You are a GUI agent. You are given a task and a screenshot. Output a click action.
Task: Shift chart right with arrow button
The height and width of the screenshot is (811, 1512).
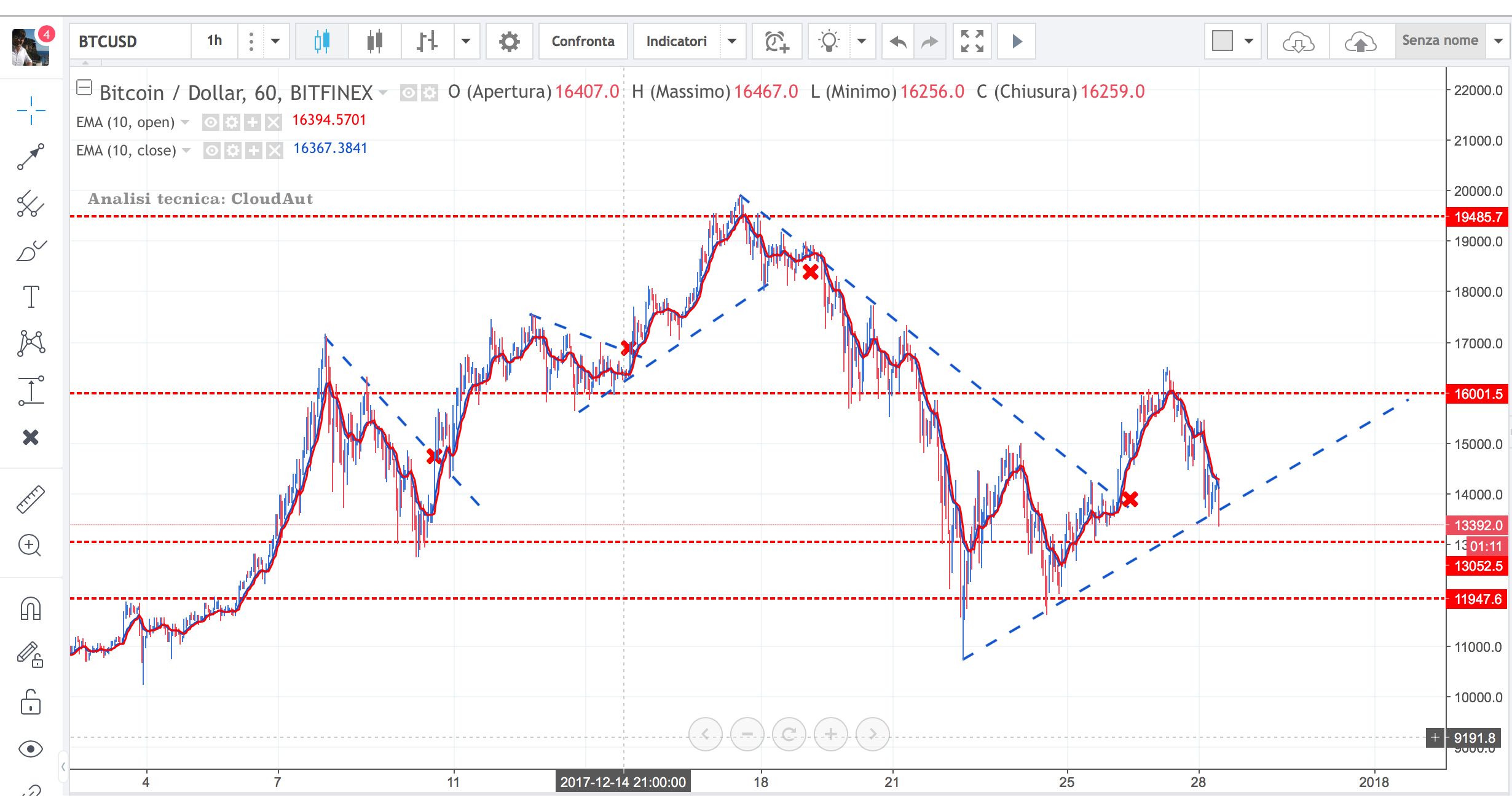(872, 734)
